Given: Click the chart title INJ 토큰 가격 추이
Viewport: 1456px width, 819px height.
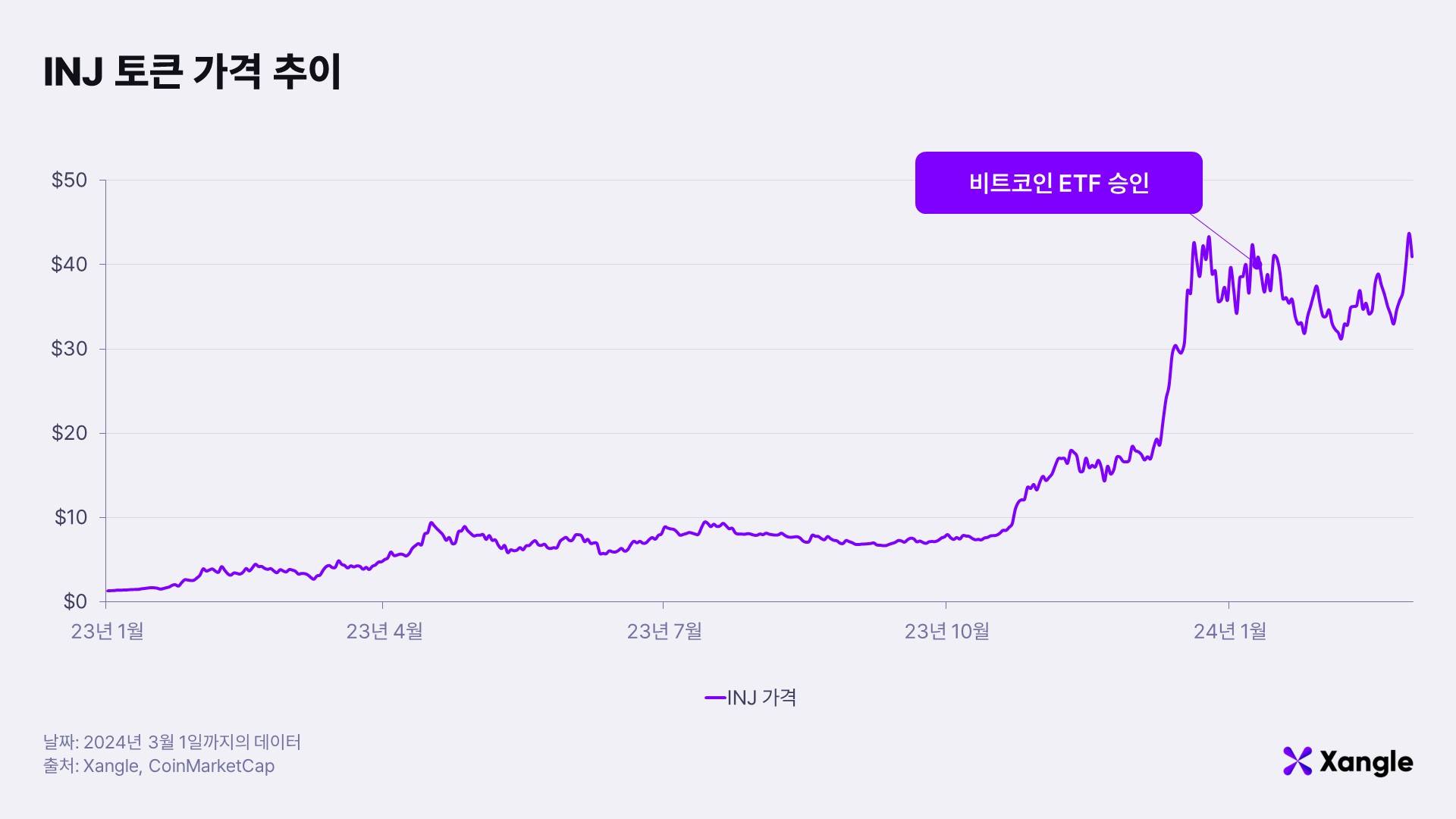Looking at the screenshot, I should pyautogui.click(x=193, y=72).
